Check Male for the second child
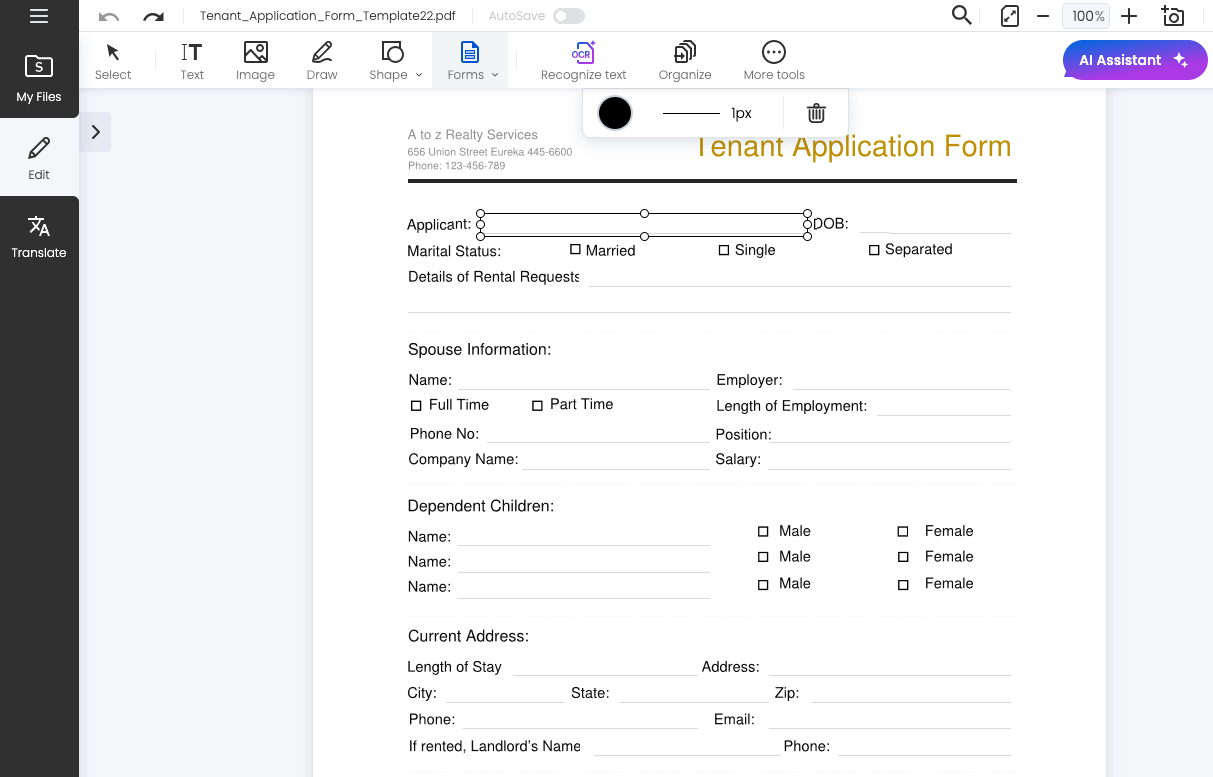 [x=763, y=557]
